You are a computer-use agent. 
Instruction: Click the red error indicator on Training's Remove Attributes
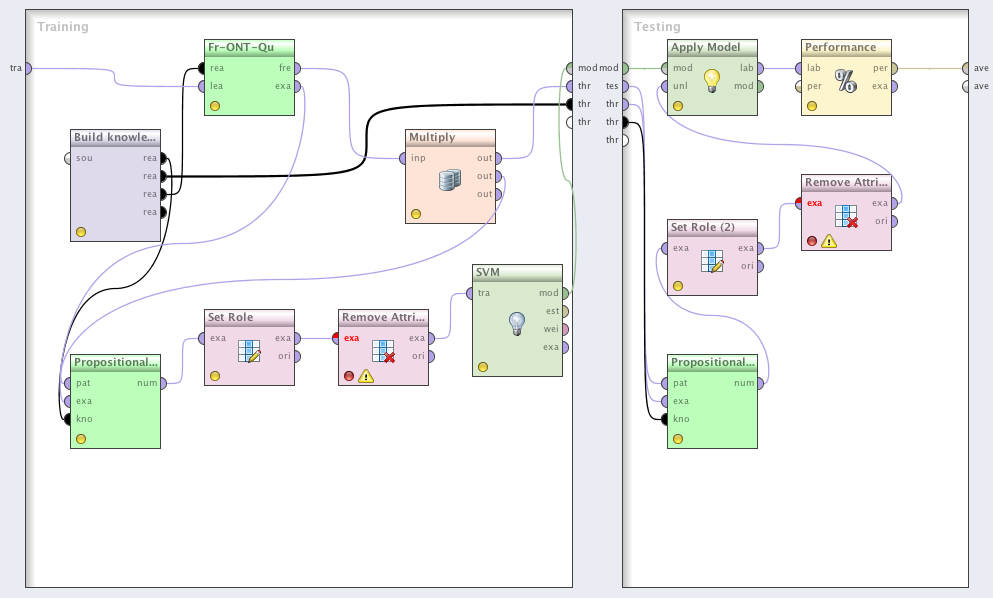(348, 377)
